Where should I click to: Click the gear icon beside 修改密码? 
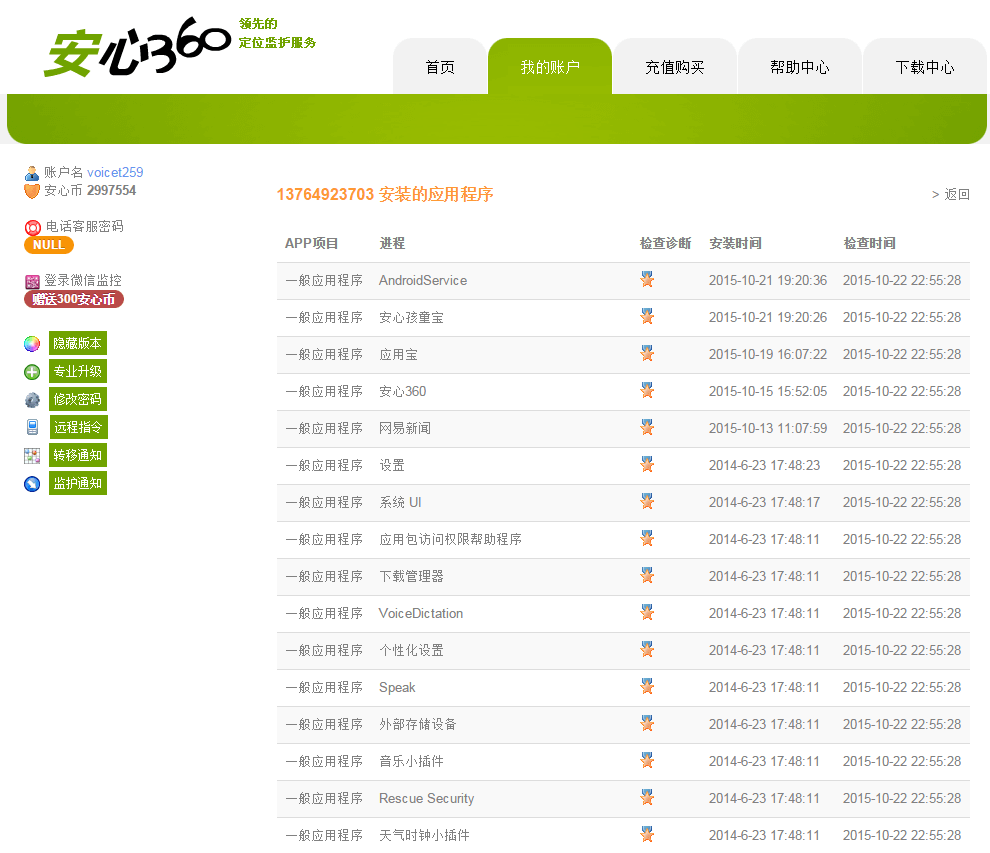[32, 400]
